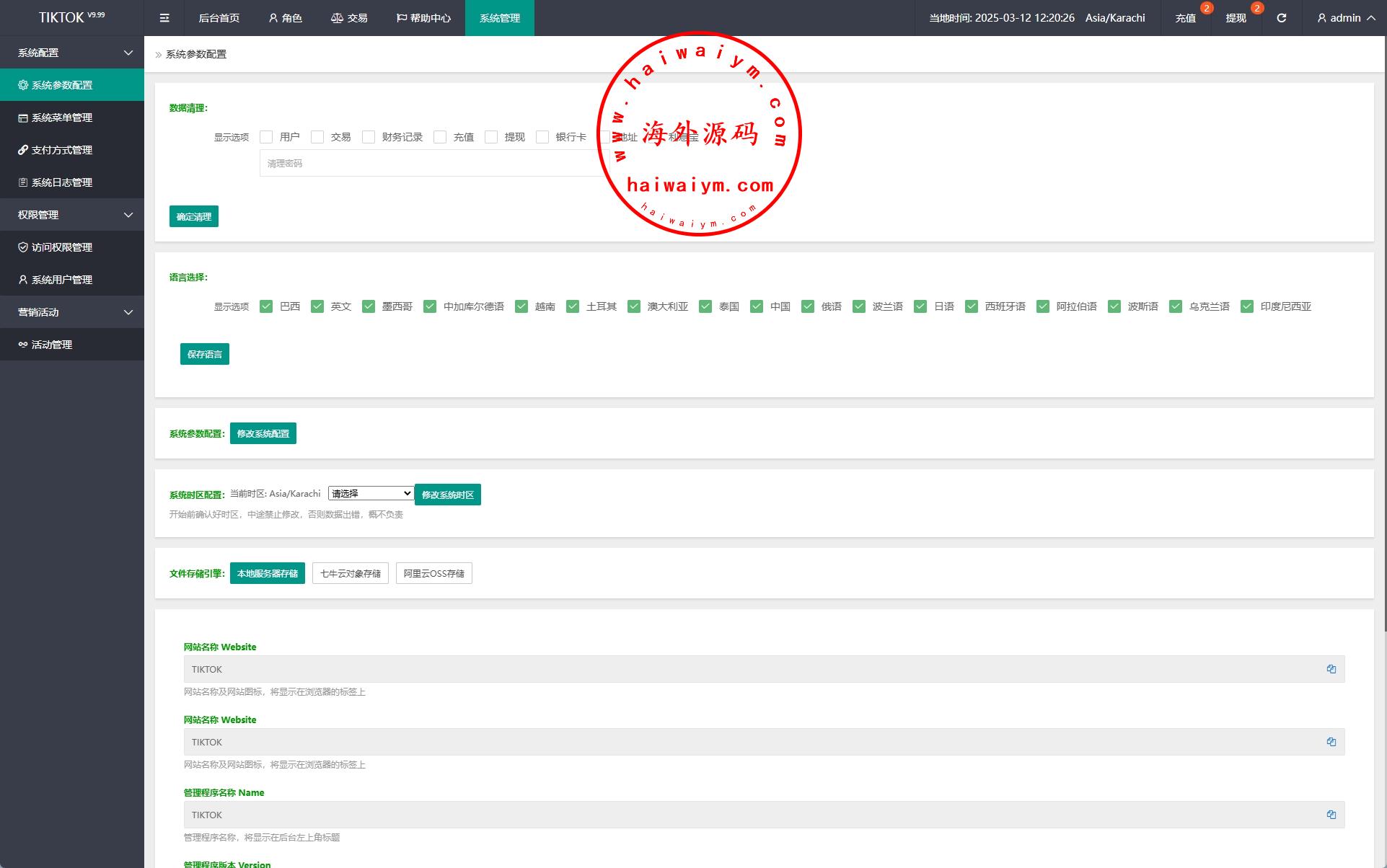Screen dimensions: 1387x868
Task: Click the hamburger menu collapse icon
Action: click(x=164, y=18)
